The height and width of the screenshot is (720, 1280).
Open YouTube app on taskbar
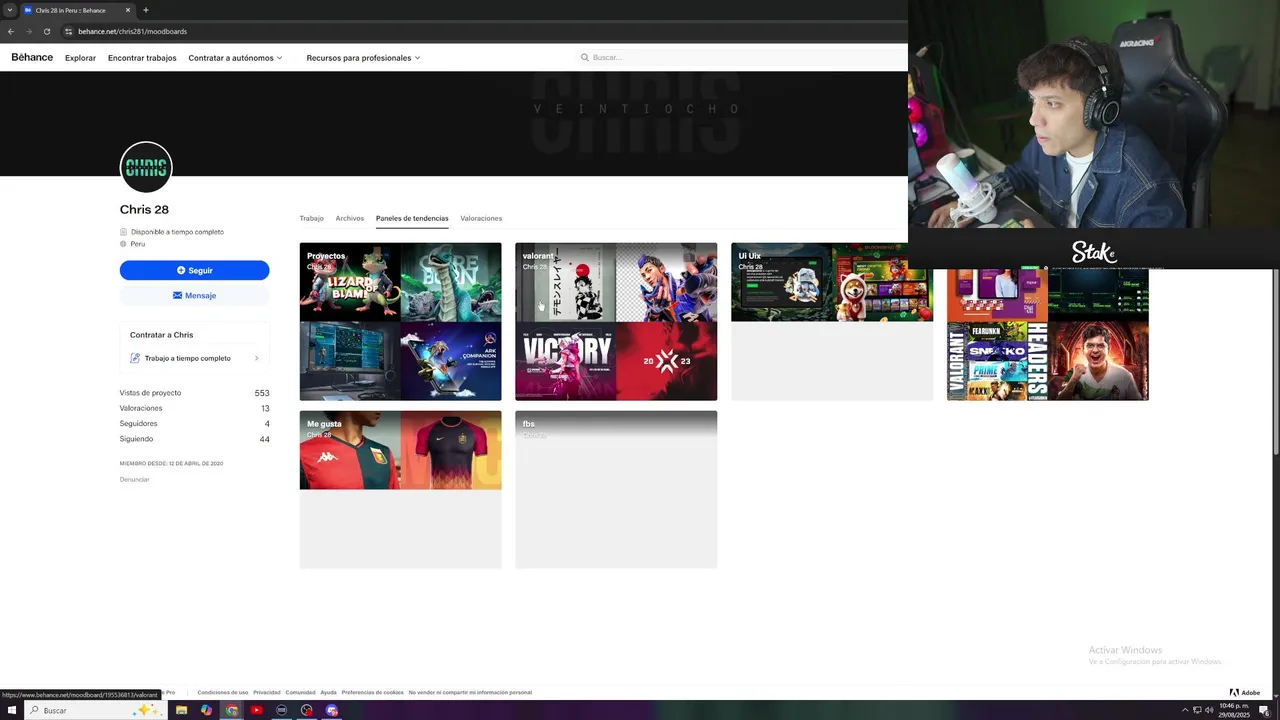pos(256,710)
